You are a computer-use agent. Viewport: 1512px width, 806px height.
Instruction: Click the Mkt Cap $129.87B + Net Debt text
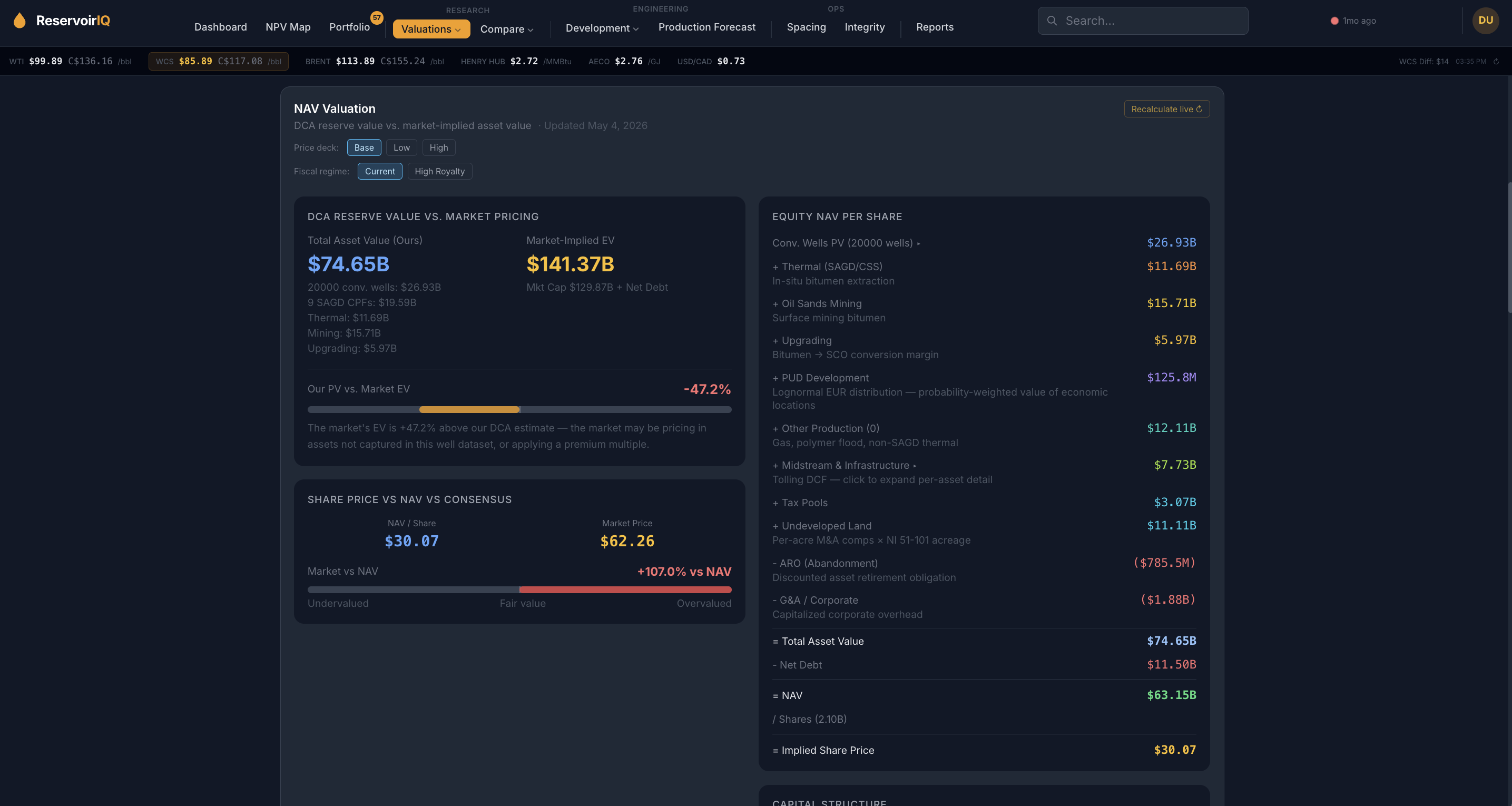[597, 288]
